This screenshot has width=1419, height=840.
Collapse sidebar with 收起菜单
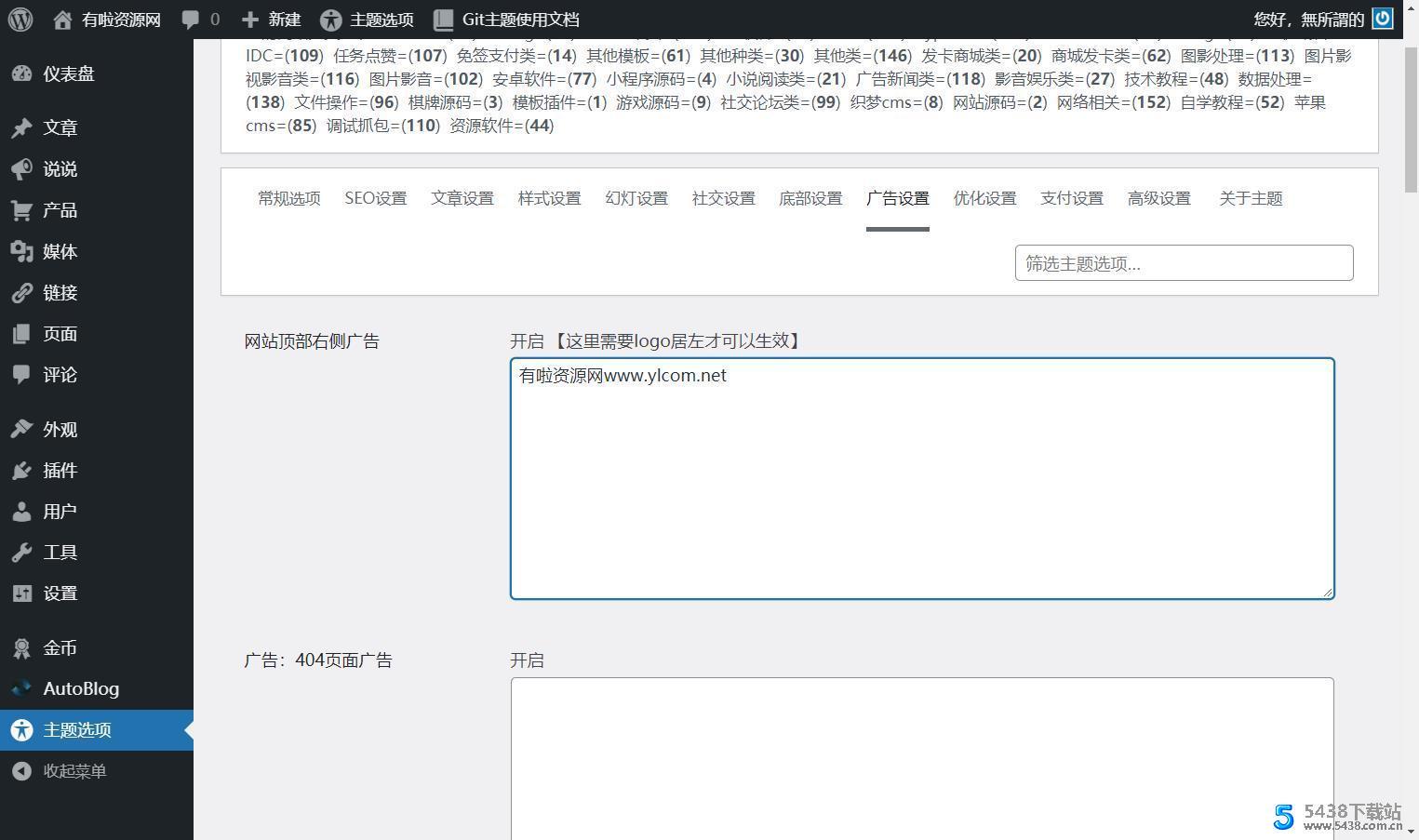(74, 770)
